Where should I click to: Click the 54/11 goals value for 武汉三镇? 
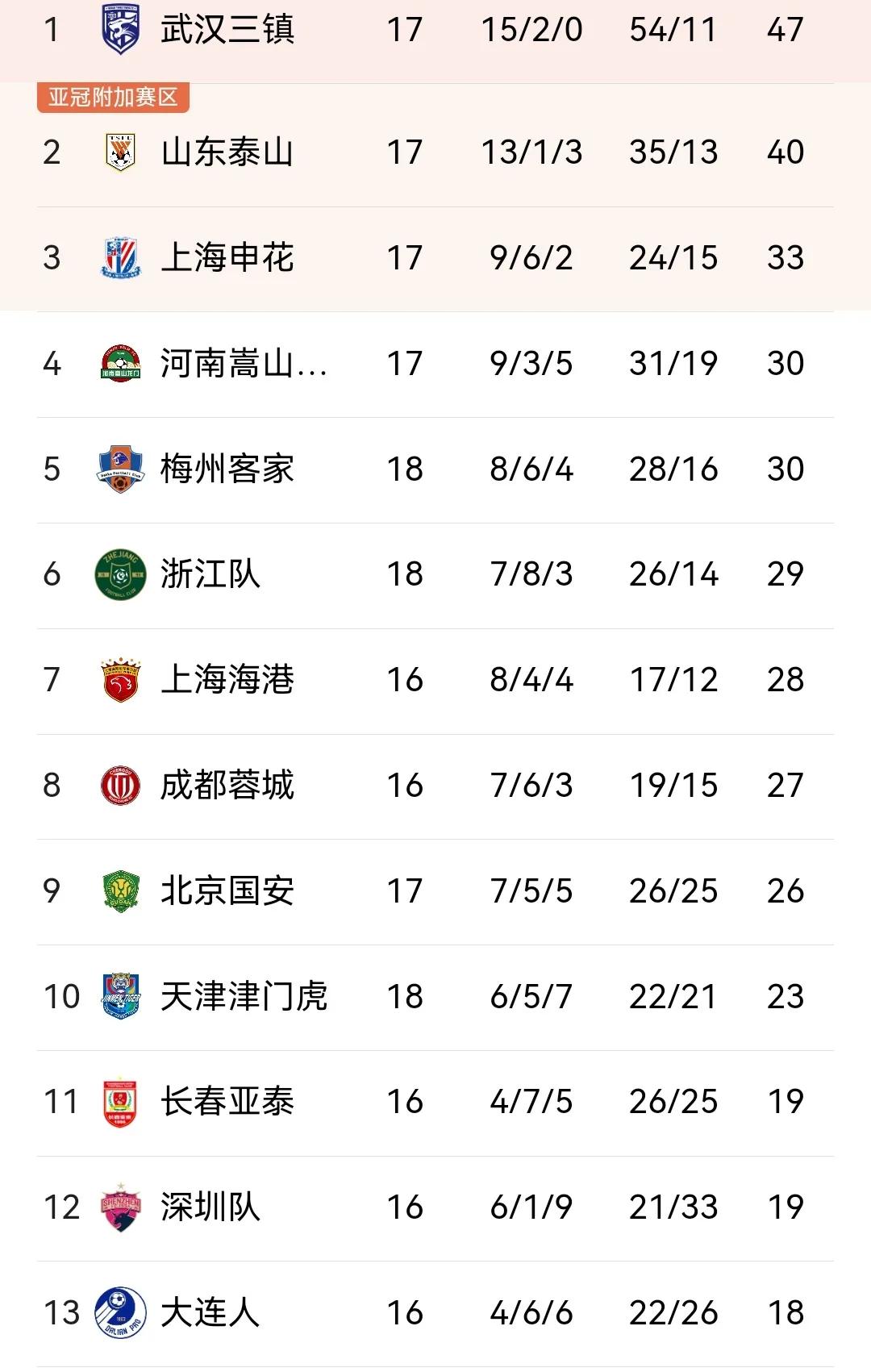[x=673, y=30]
